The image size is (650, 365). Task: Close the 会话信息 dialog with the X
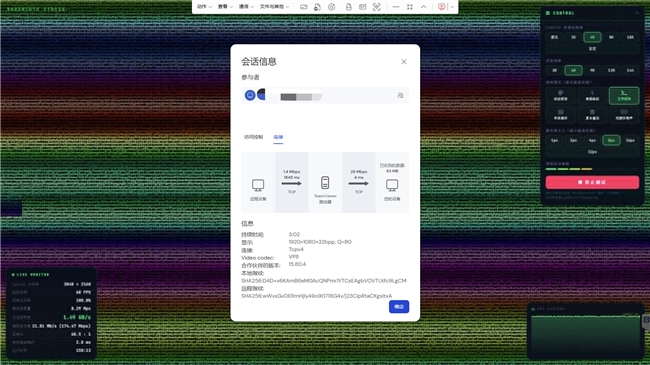click(404, 62)
